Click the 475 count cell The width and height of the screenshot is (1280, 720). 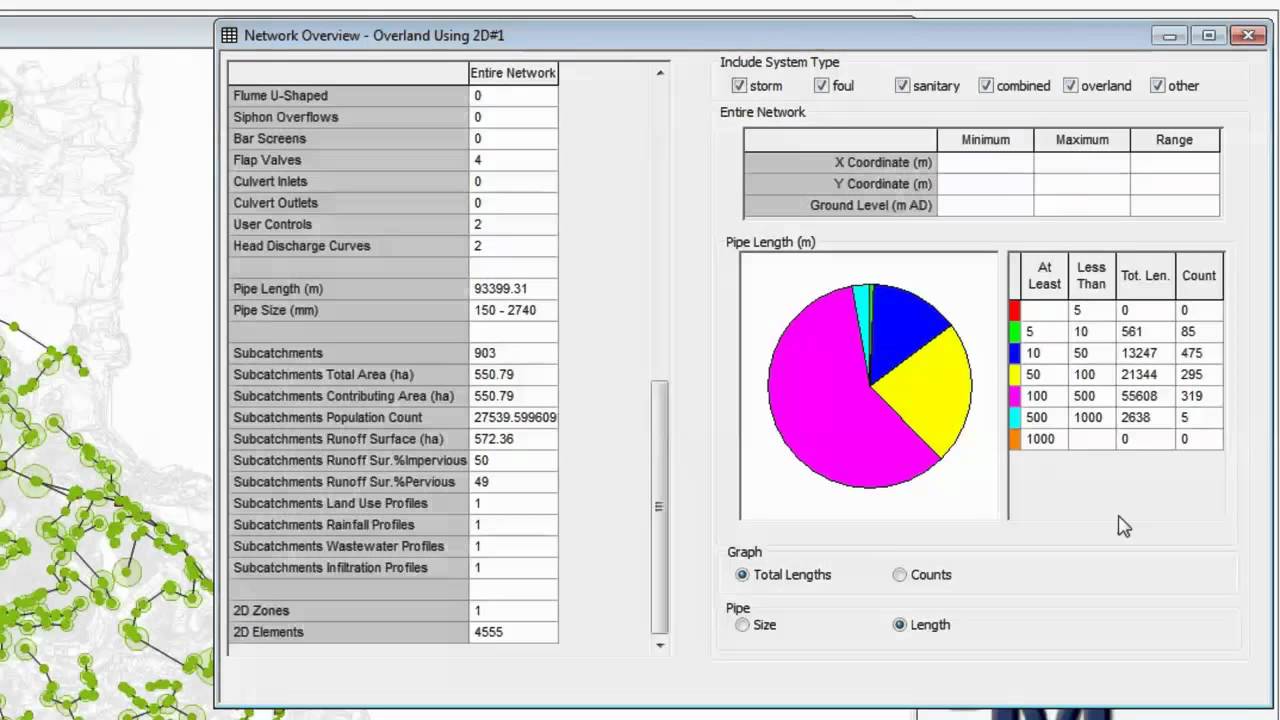[x=1199, y=353]
